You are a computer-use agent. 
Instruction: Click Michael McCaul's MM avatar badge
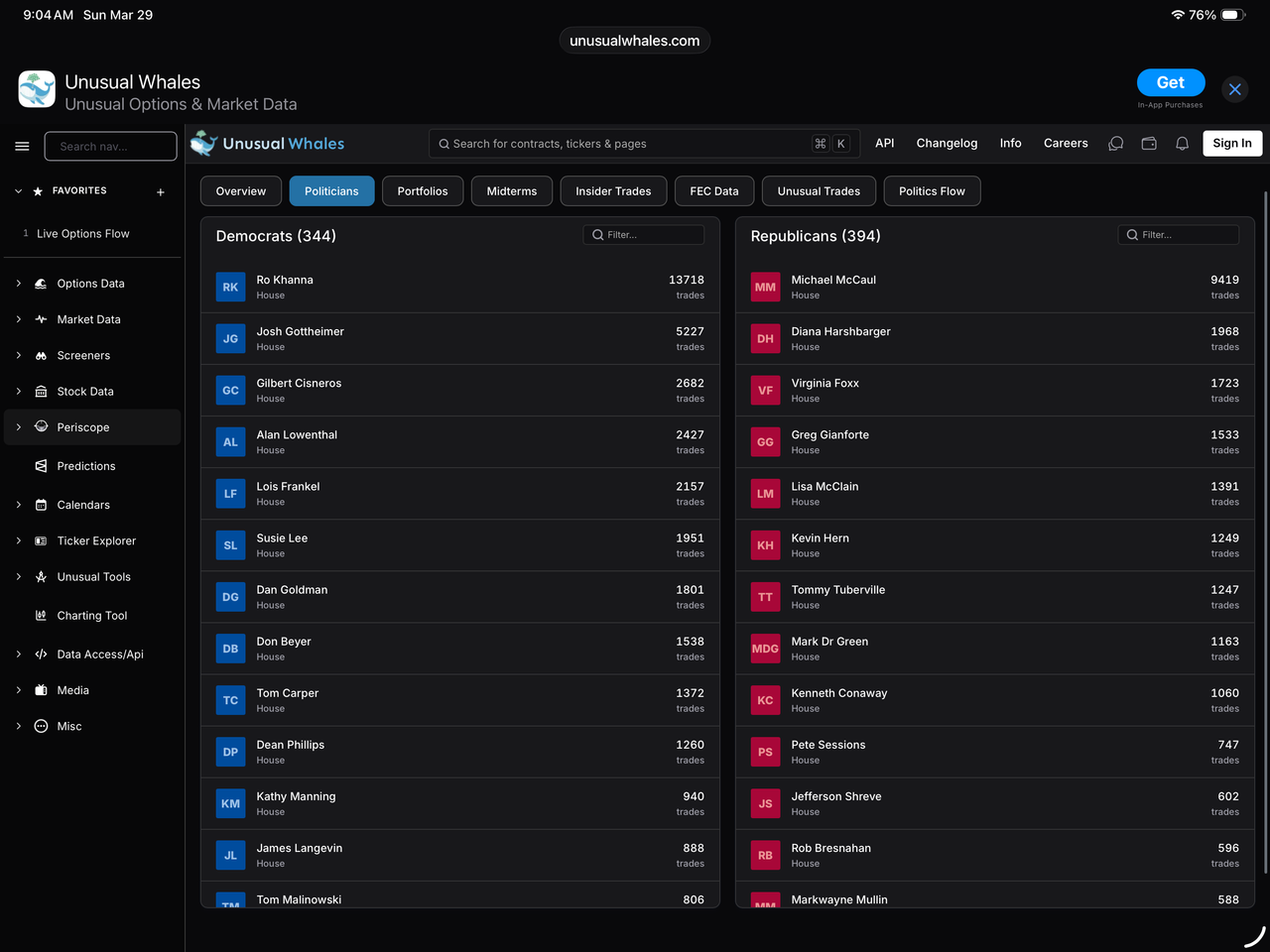765,288
